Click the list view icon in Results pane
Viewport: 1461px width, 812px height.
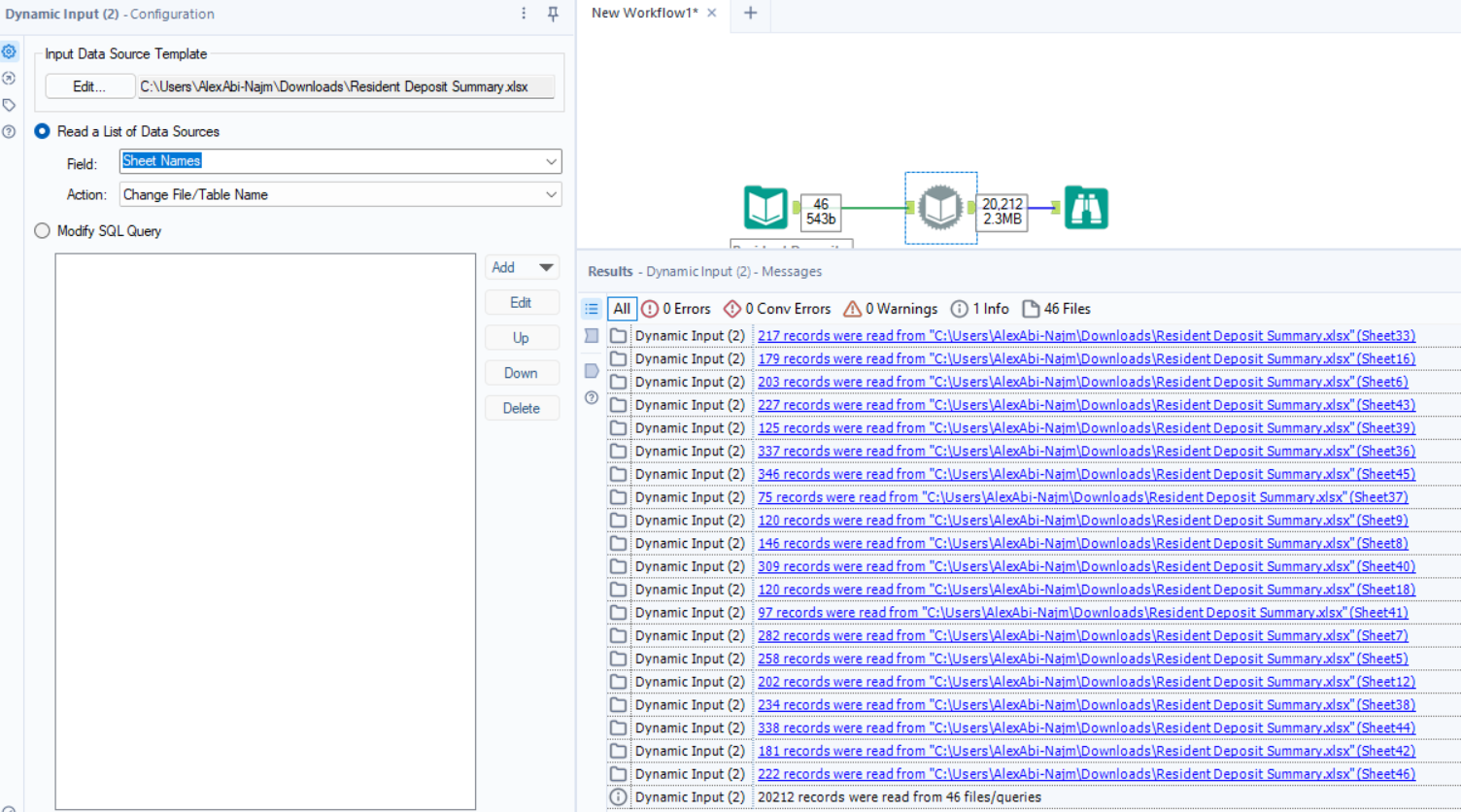592,309
